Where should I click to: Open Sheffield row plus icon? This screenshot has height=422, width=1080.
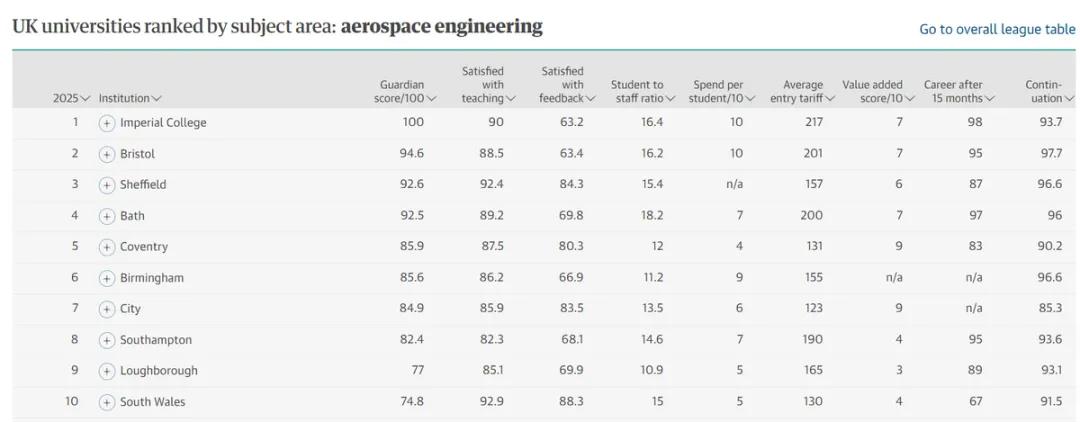(x=106, y=185)
